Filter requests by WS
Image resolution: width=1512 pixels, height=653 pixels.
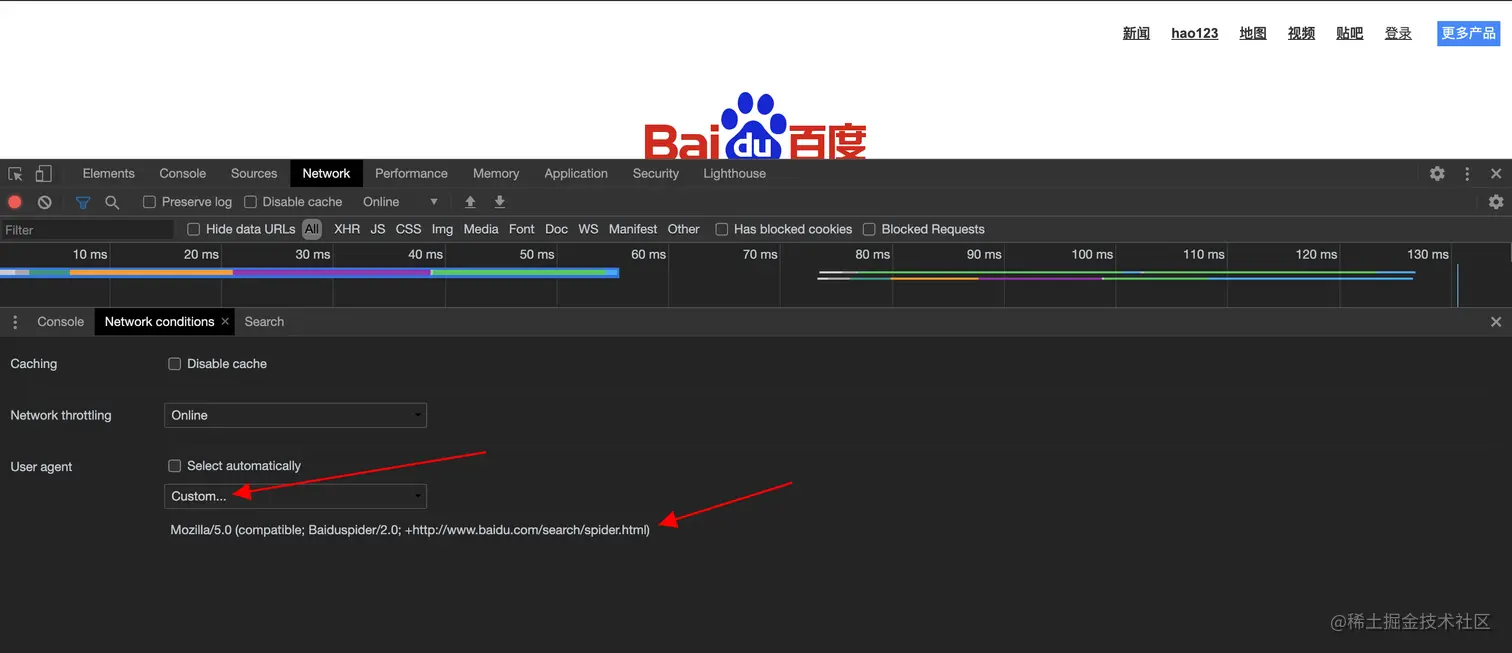pos(588,229)
